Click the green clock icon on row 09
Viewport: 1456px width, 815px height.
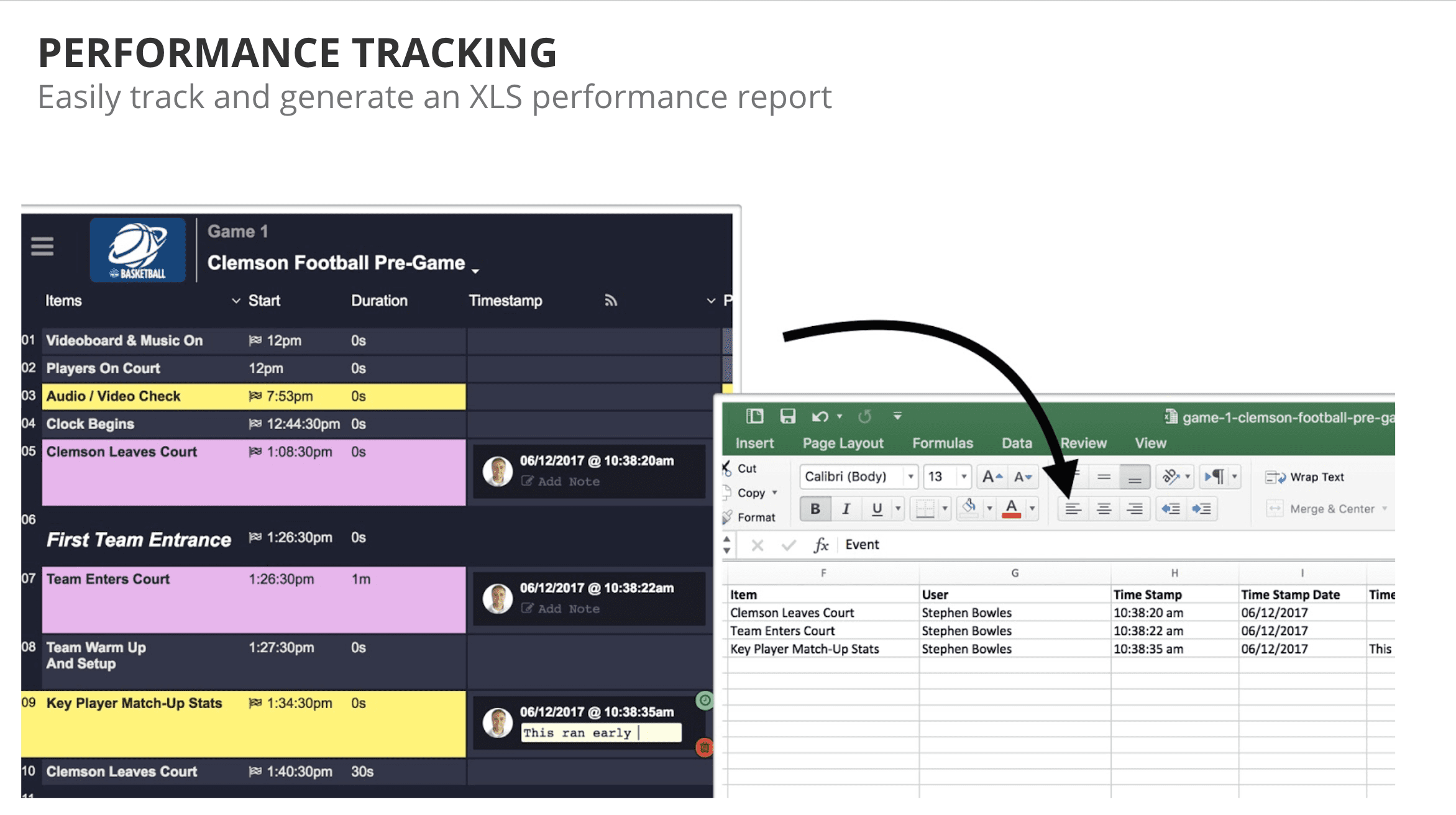(705, 701)
